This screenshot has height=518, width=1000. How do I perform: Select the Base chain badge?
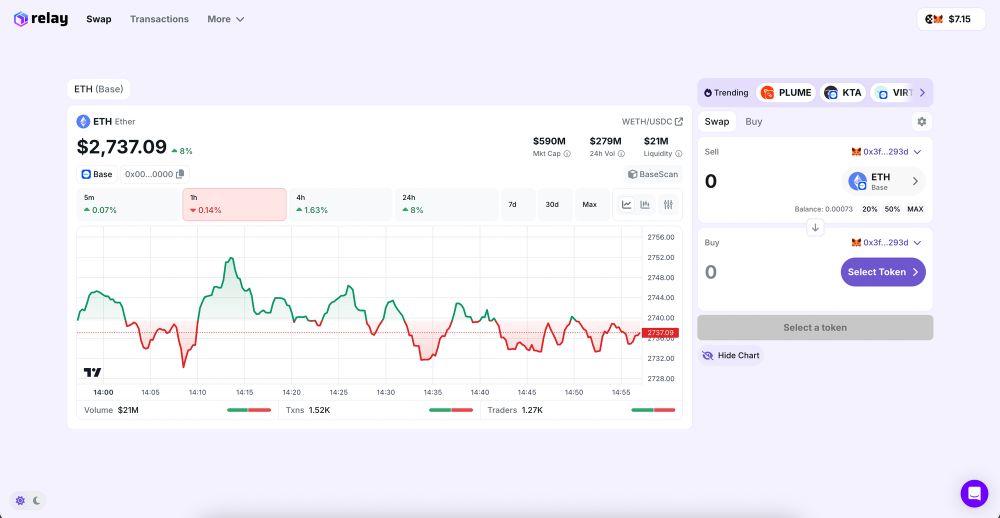(x=97, y=174)
